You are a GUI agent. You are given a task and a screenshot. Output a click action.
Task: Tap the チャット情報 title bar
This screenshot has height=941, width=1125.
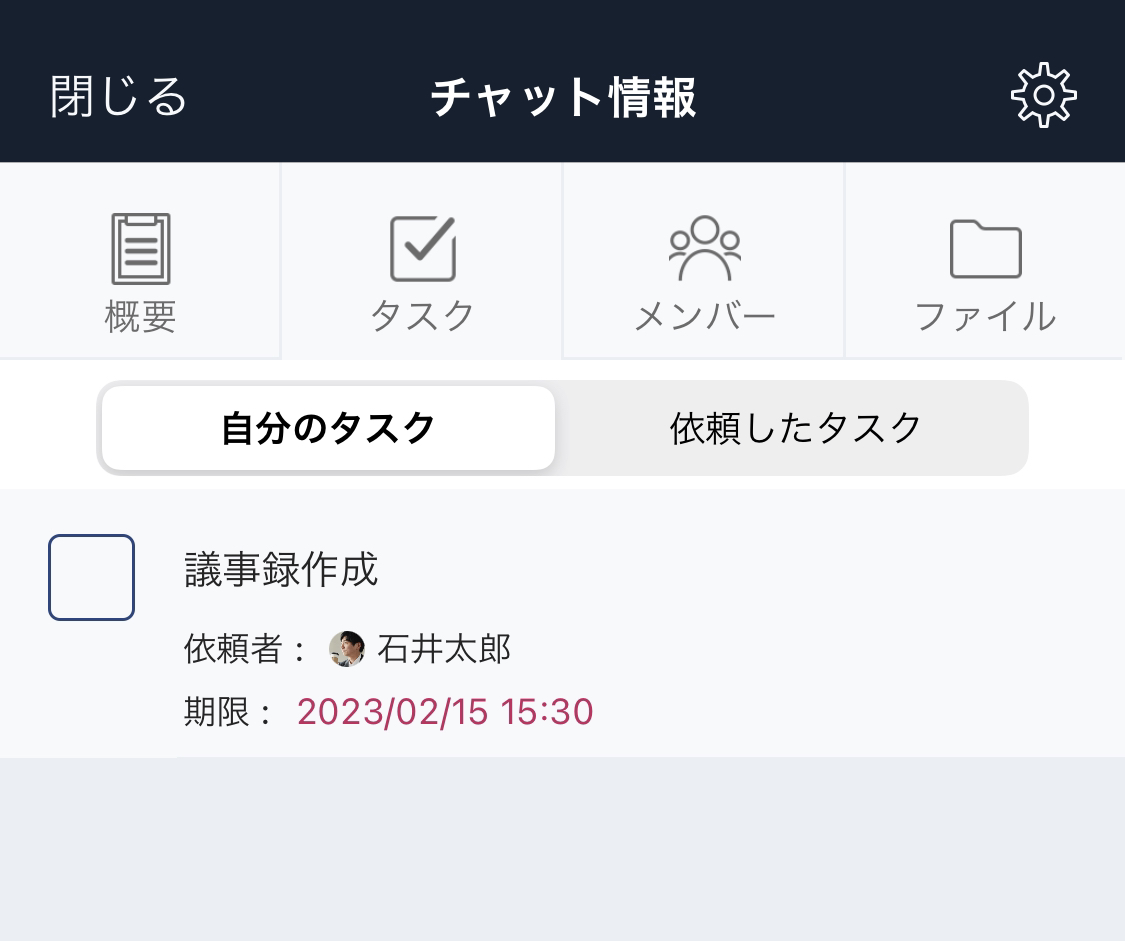562,95
